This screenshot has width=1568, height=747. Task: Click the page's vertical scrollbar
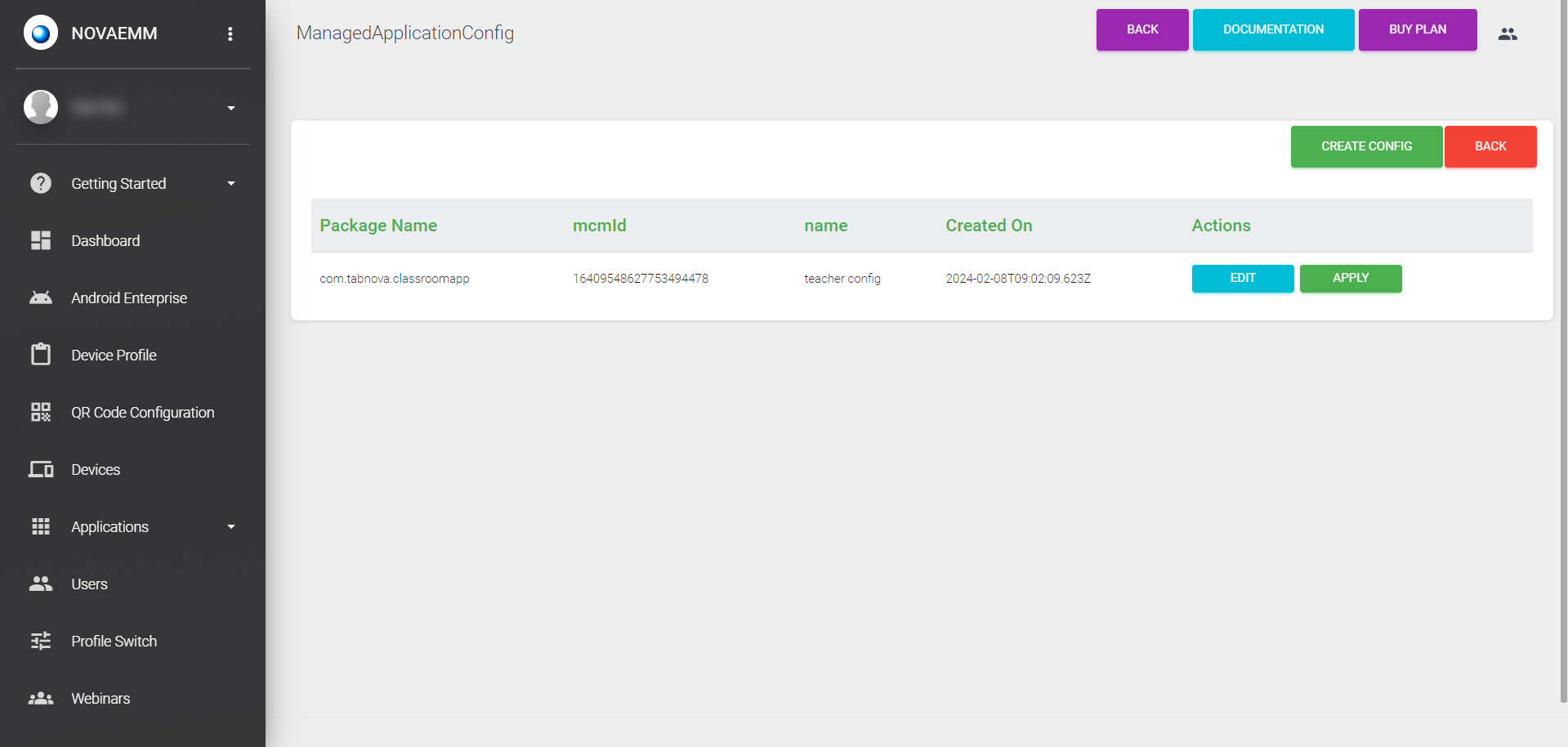click(1563, 351)
